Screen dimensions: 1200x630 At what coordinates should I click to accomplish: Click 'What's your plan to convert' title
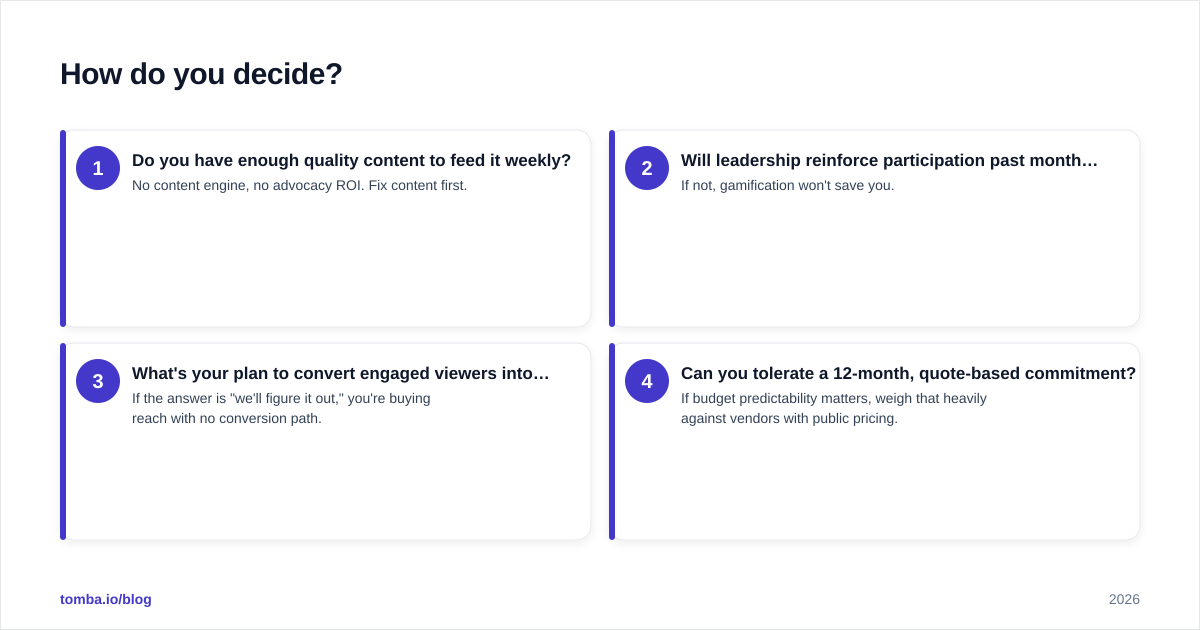[341, 373]
